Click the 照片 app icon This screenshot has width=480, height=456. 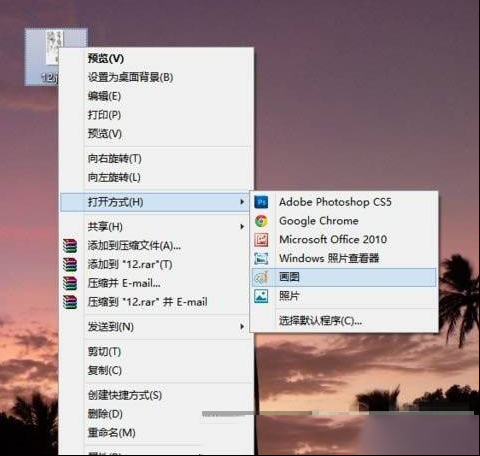[x=261, y=296]
